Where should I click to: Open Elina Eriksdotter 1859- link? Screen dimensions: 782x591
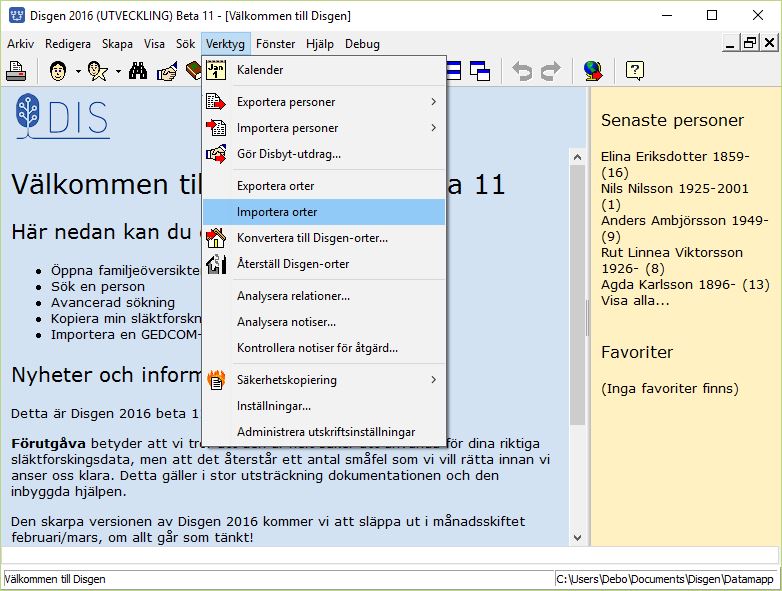click(x=675, y=165)
